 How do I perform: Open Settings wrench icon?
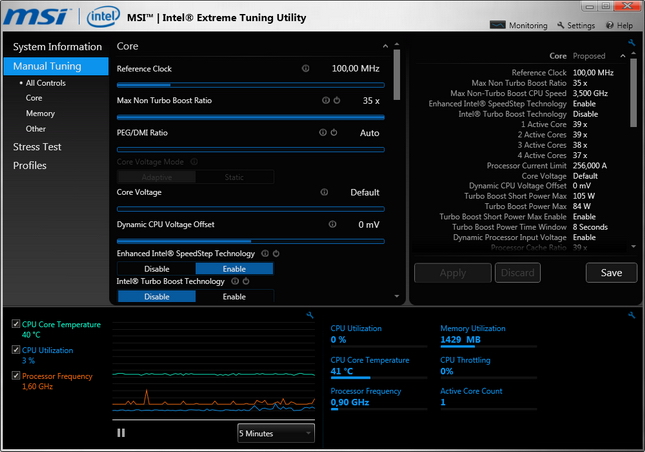point(561,25)
